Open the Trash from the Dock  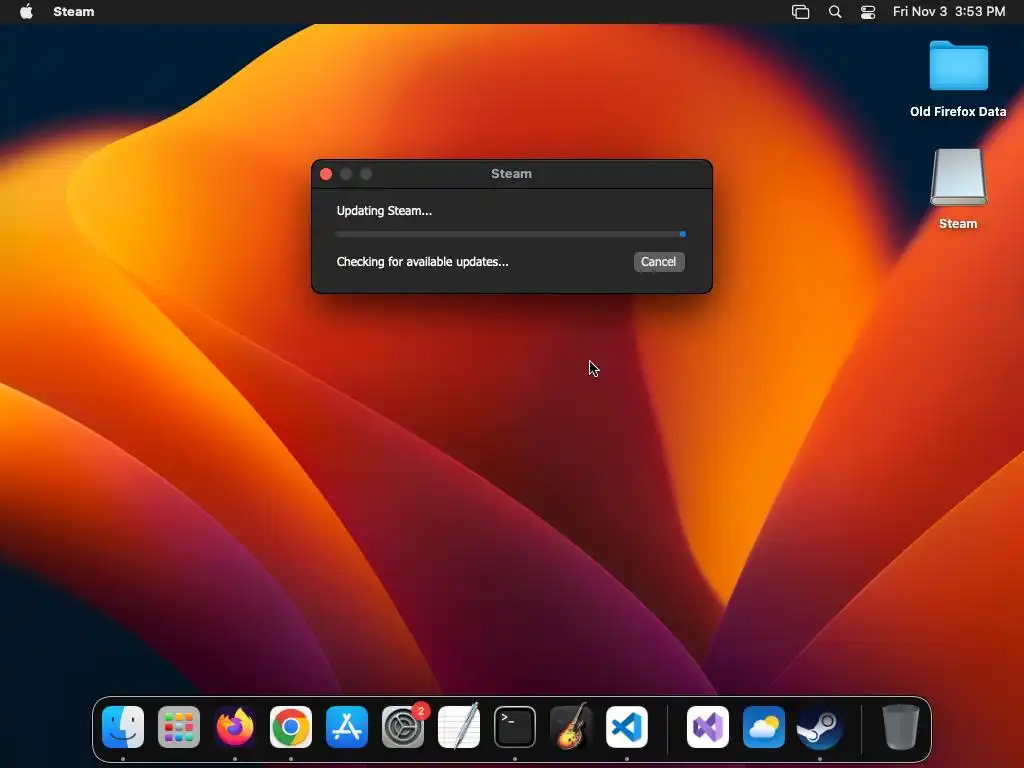(x=901, y=726)
